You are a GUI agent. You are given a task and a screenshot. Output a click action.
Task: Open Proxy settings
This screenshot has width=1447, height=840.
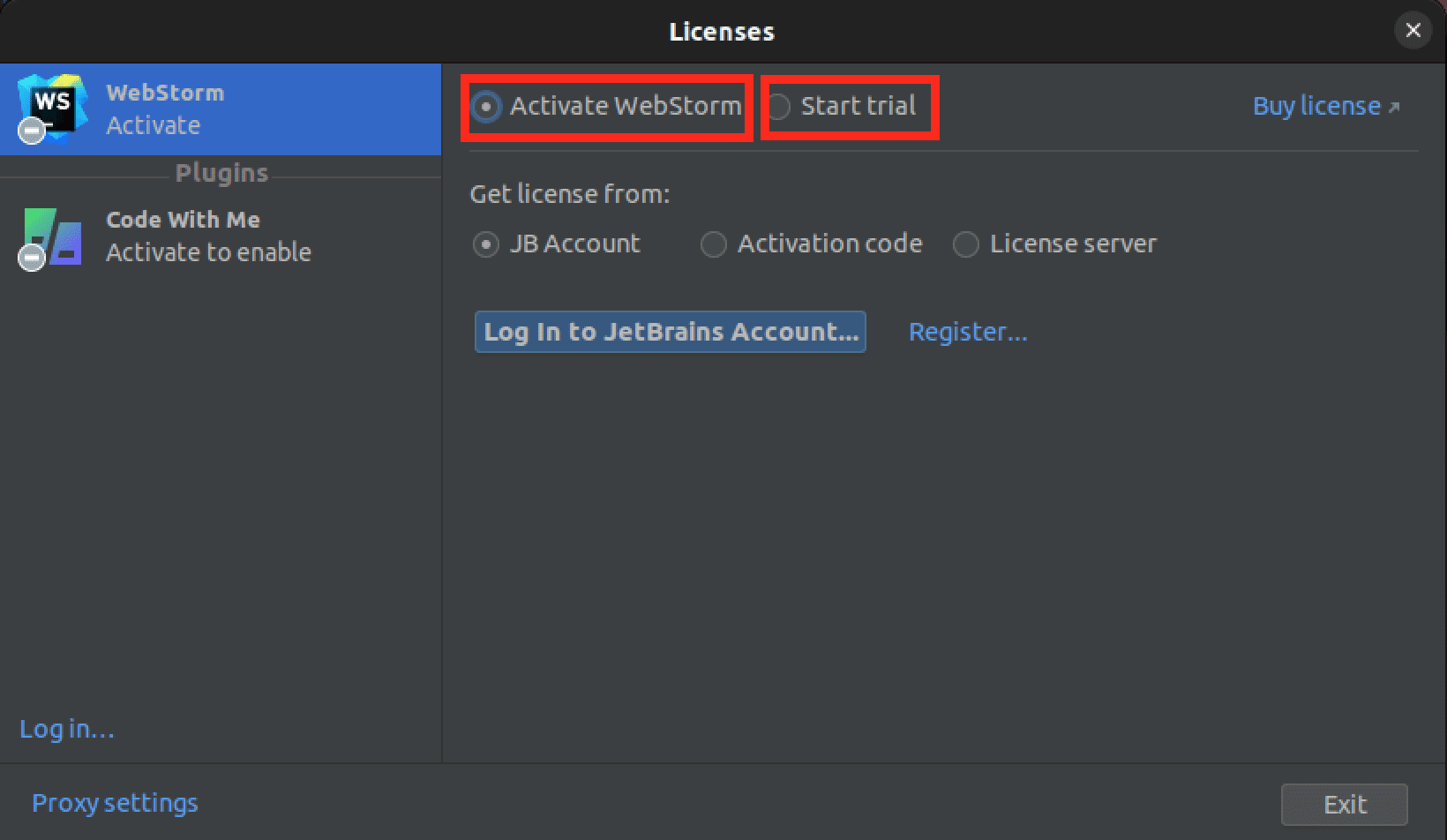pos(115,803)
